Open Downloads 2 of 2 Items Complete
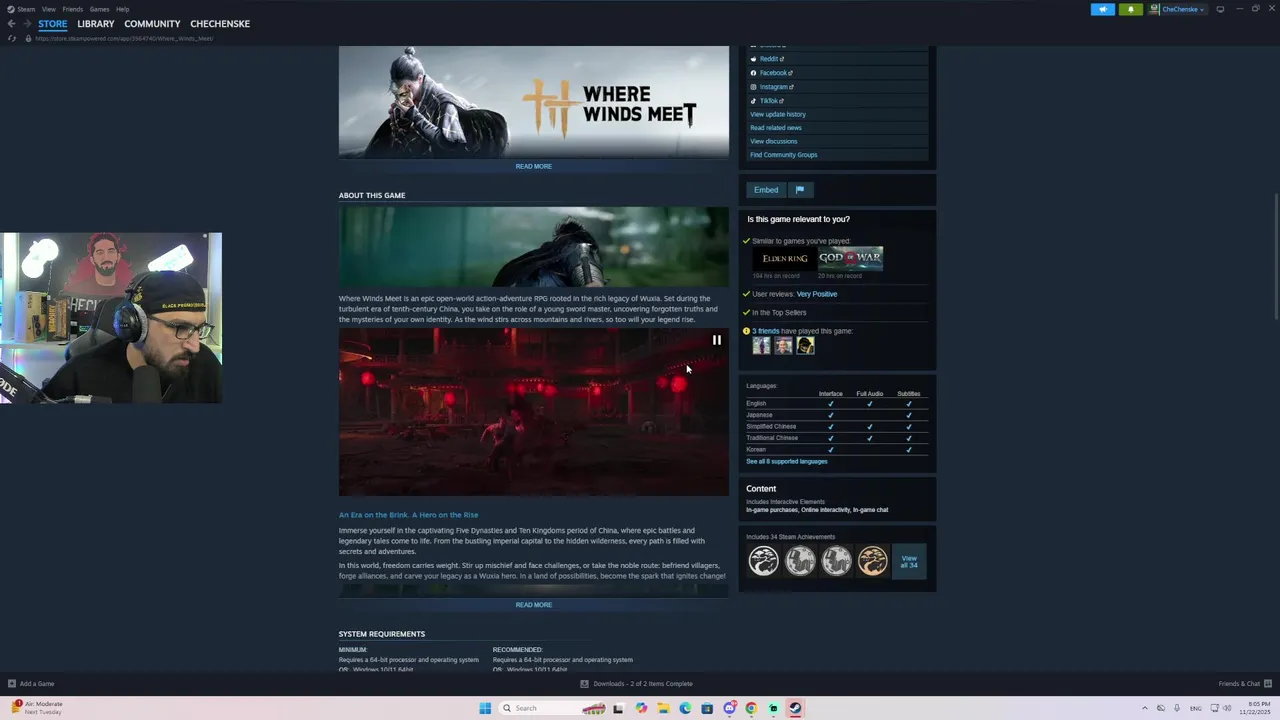Screen dimensions: 1280x720 click(637, 684)
